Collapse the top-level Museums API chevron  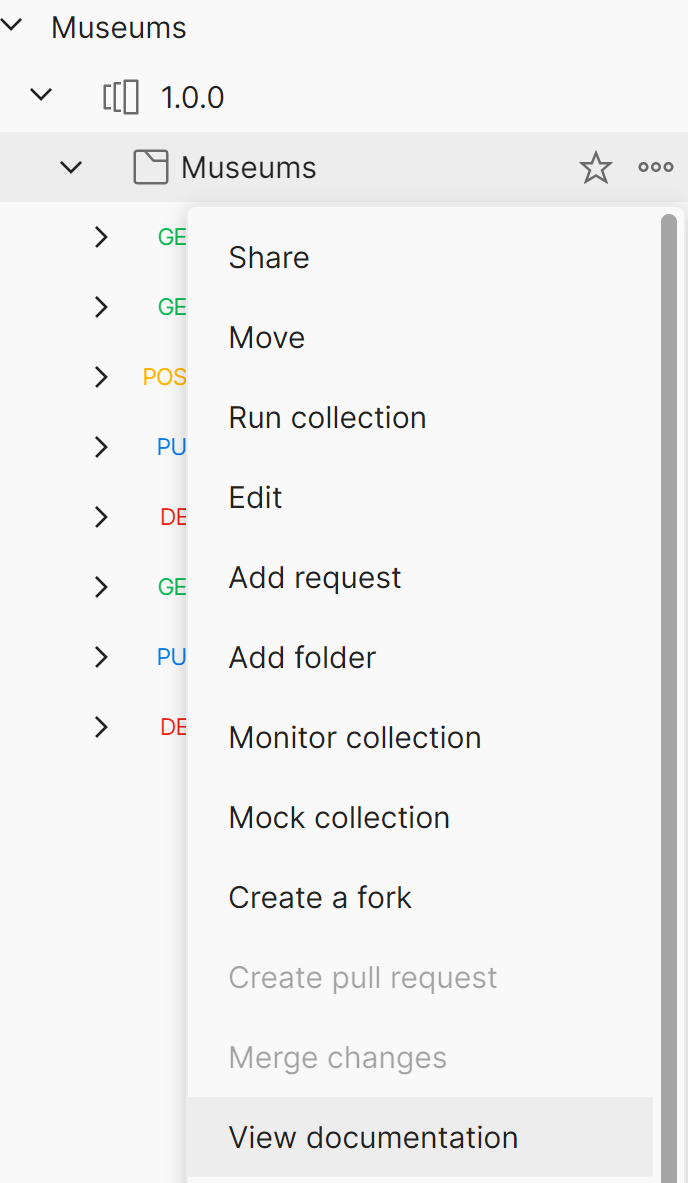(x=11, y=27)
